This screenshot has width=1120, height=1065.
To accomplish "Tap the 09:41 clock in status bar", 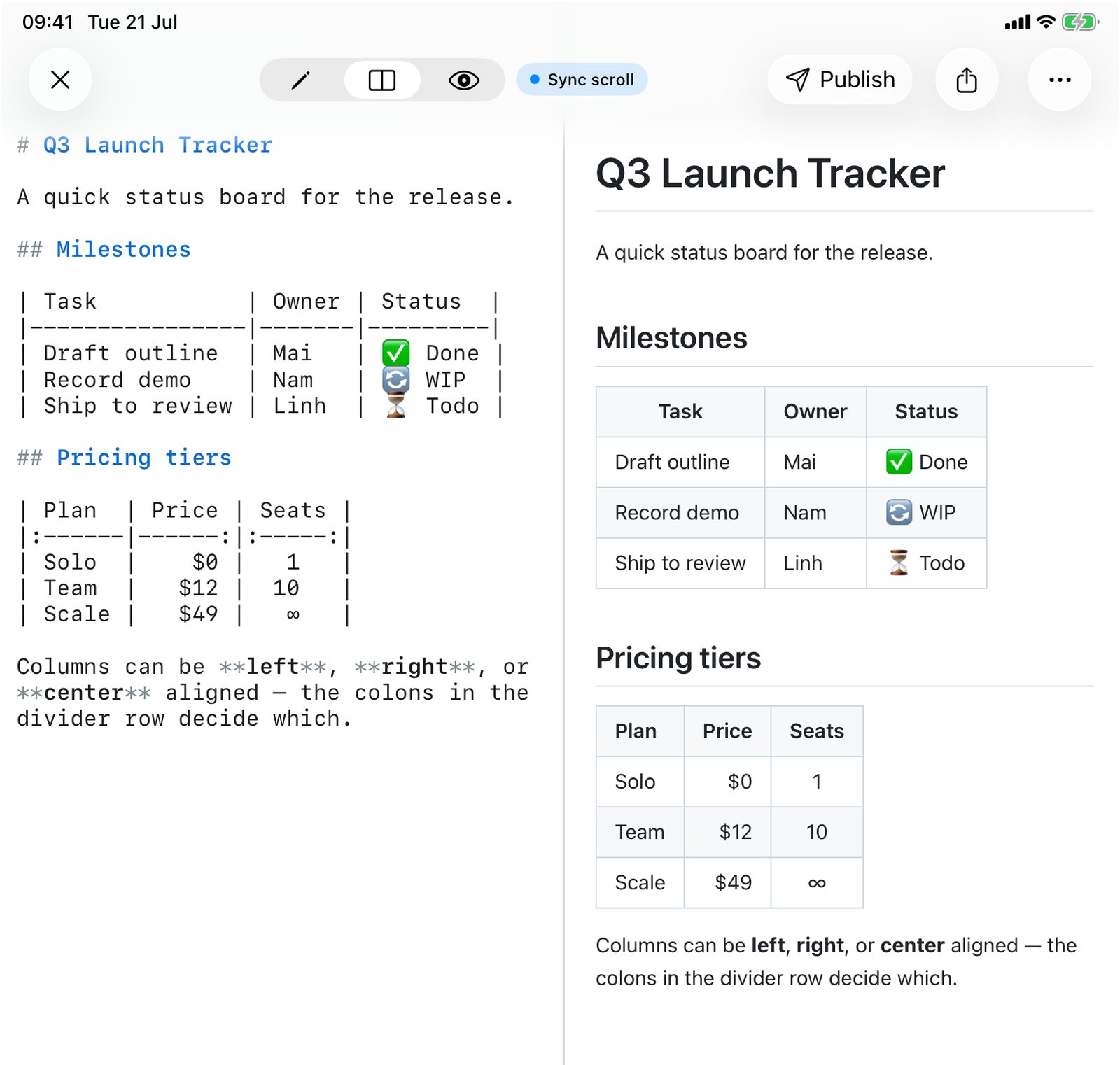I will (x=48, y=22).
